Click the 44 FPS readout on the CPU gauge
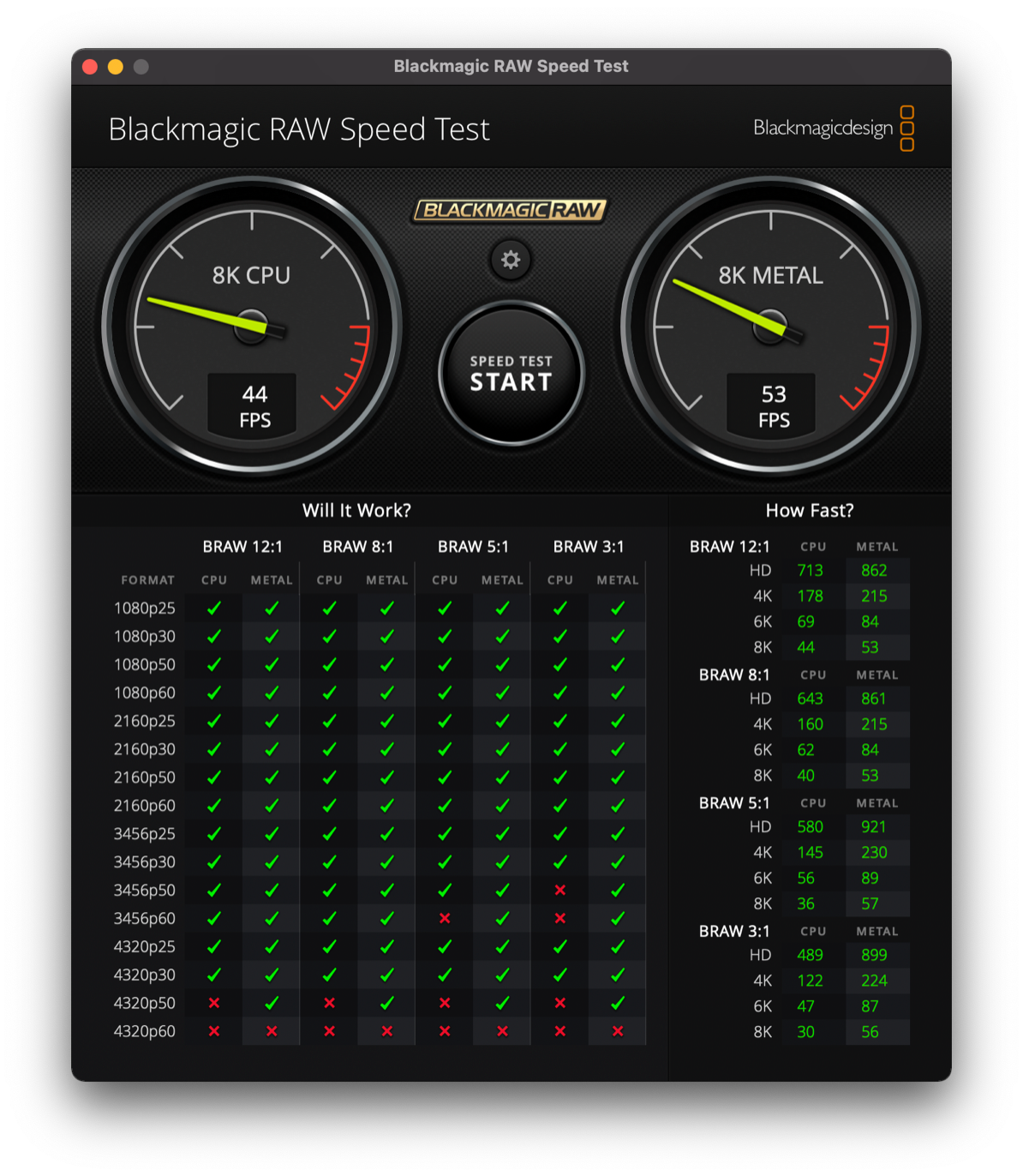Viewport: 1023px width, 1176px height. (x=254, y=406)
